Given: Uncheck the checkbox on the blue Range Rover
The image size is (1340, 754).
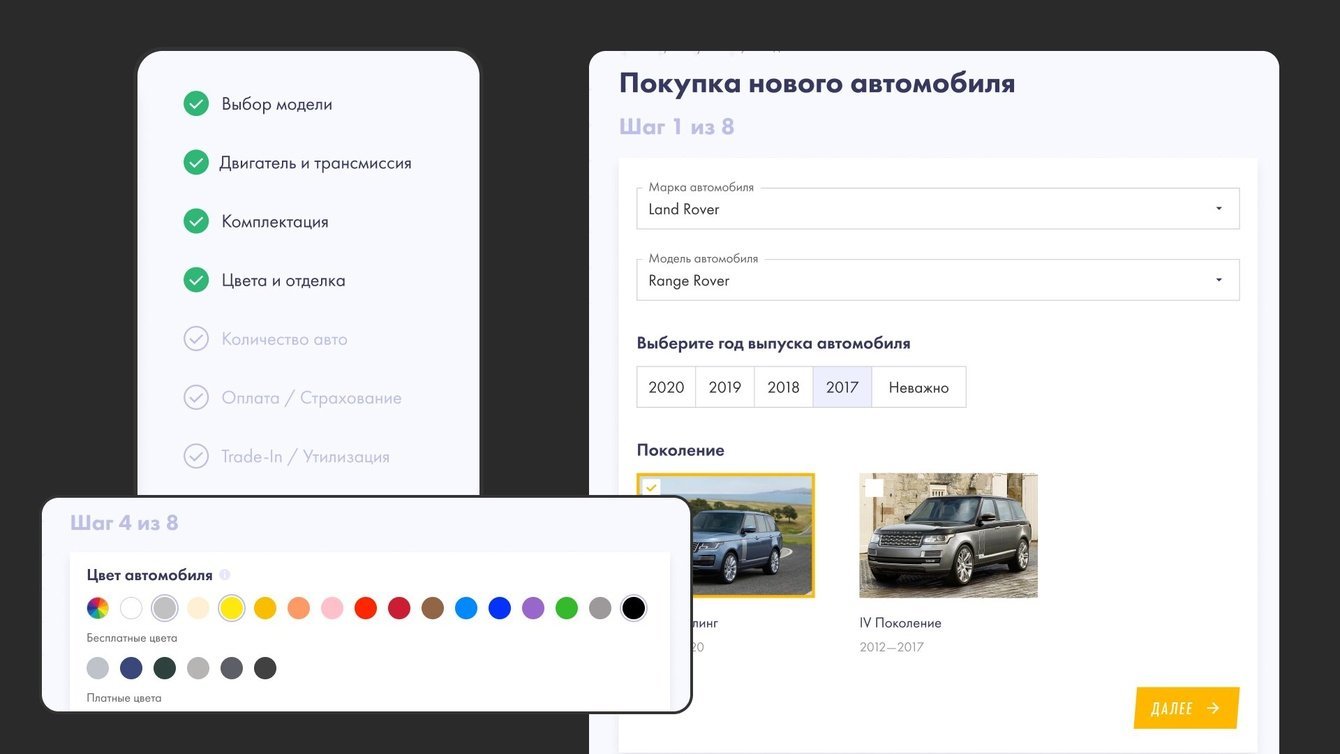Looking at the screenshot, I should tap(651, 488).
